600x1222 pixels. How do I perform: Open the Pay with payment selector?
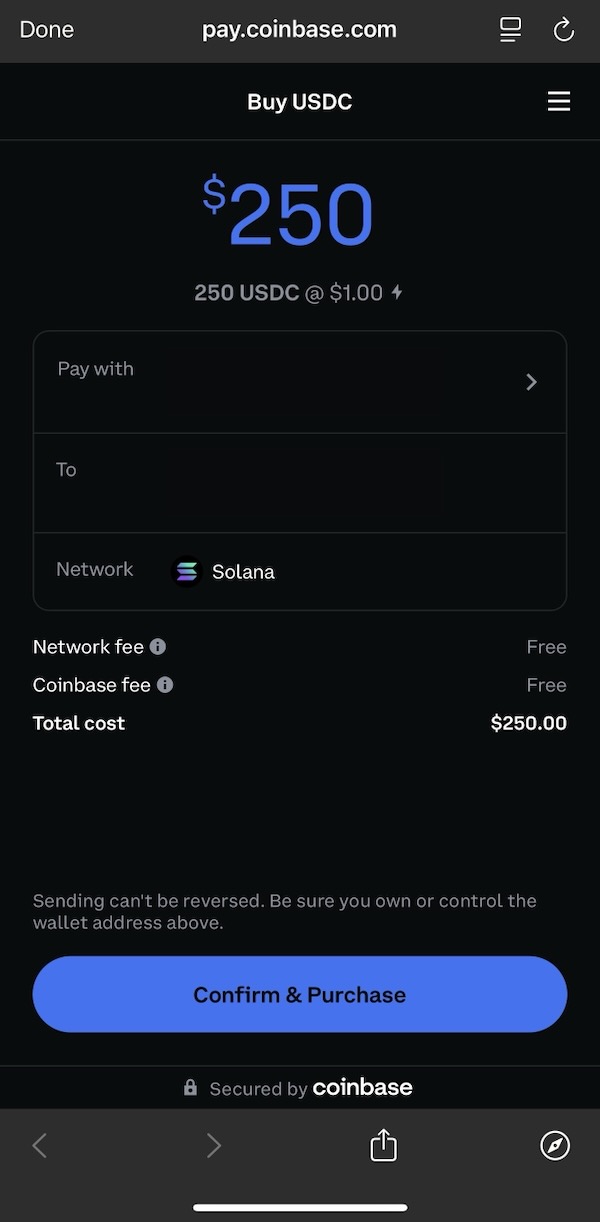click(300, 382)
